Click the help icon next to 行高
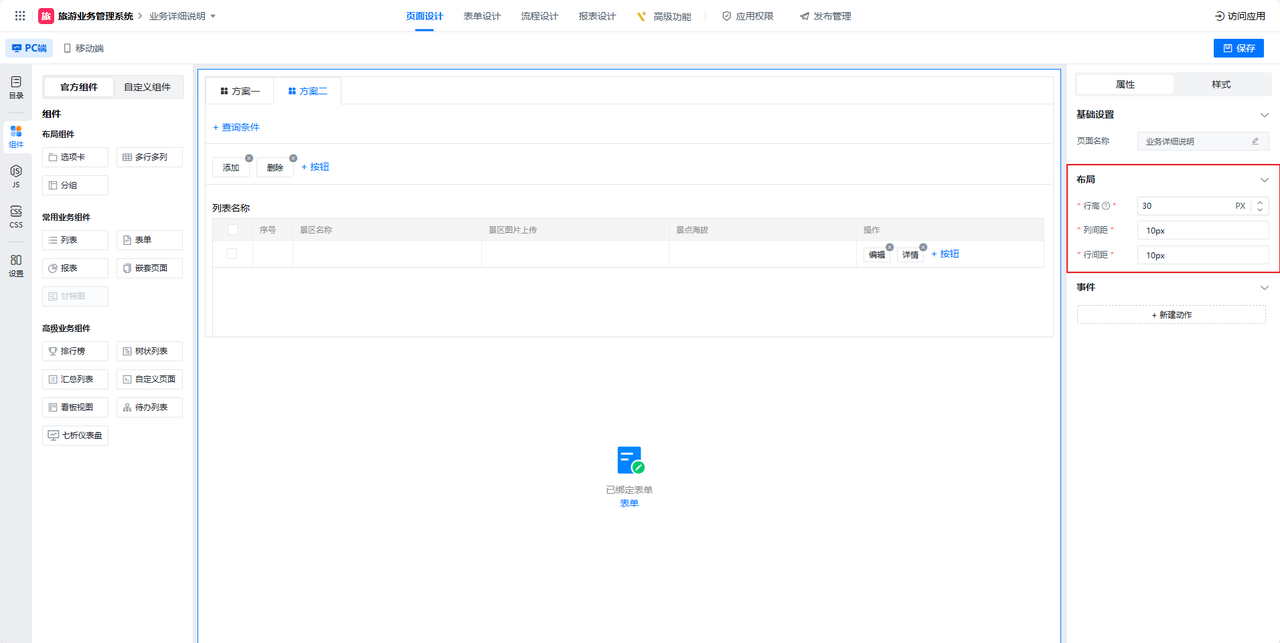1280x643 pixels. (x=1106, y=206)
